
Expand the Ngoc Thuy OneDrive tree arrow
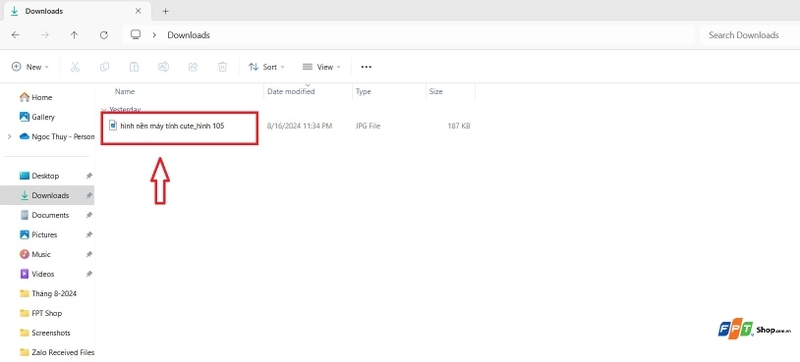click(9, 137)
